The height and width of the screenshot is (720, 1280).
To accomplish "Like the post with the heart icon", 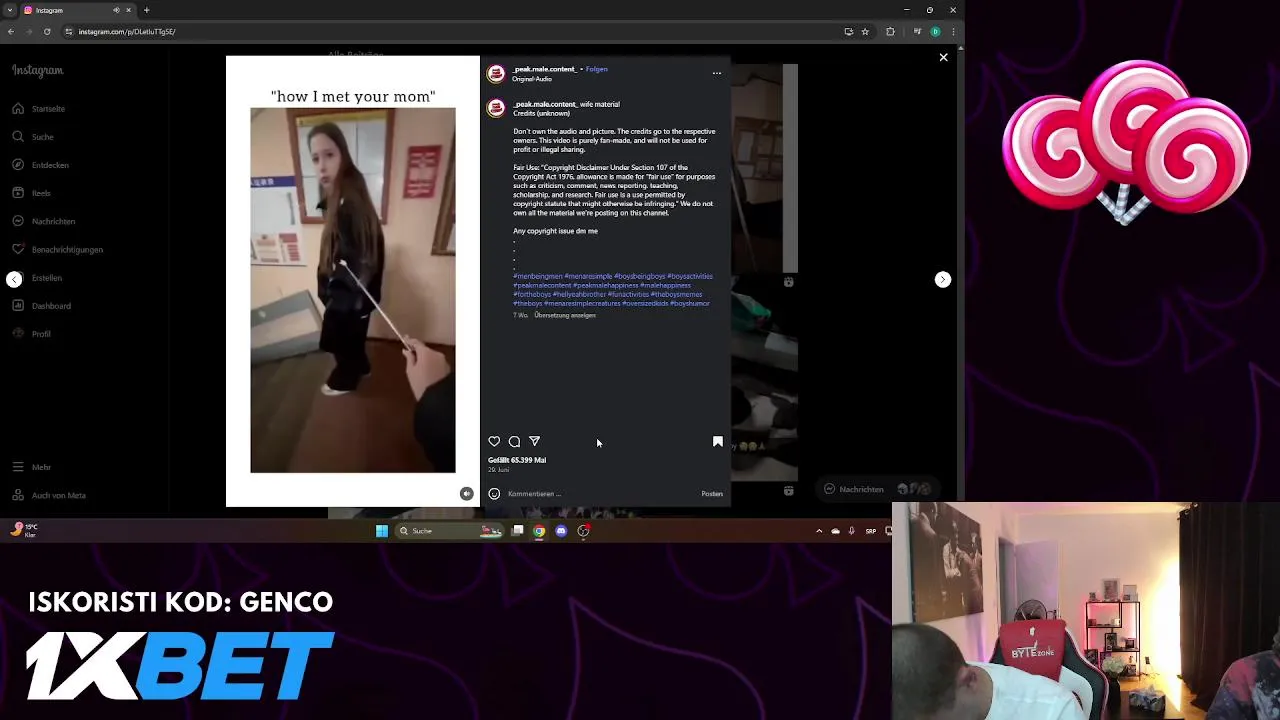I will [x=494, y=441].
